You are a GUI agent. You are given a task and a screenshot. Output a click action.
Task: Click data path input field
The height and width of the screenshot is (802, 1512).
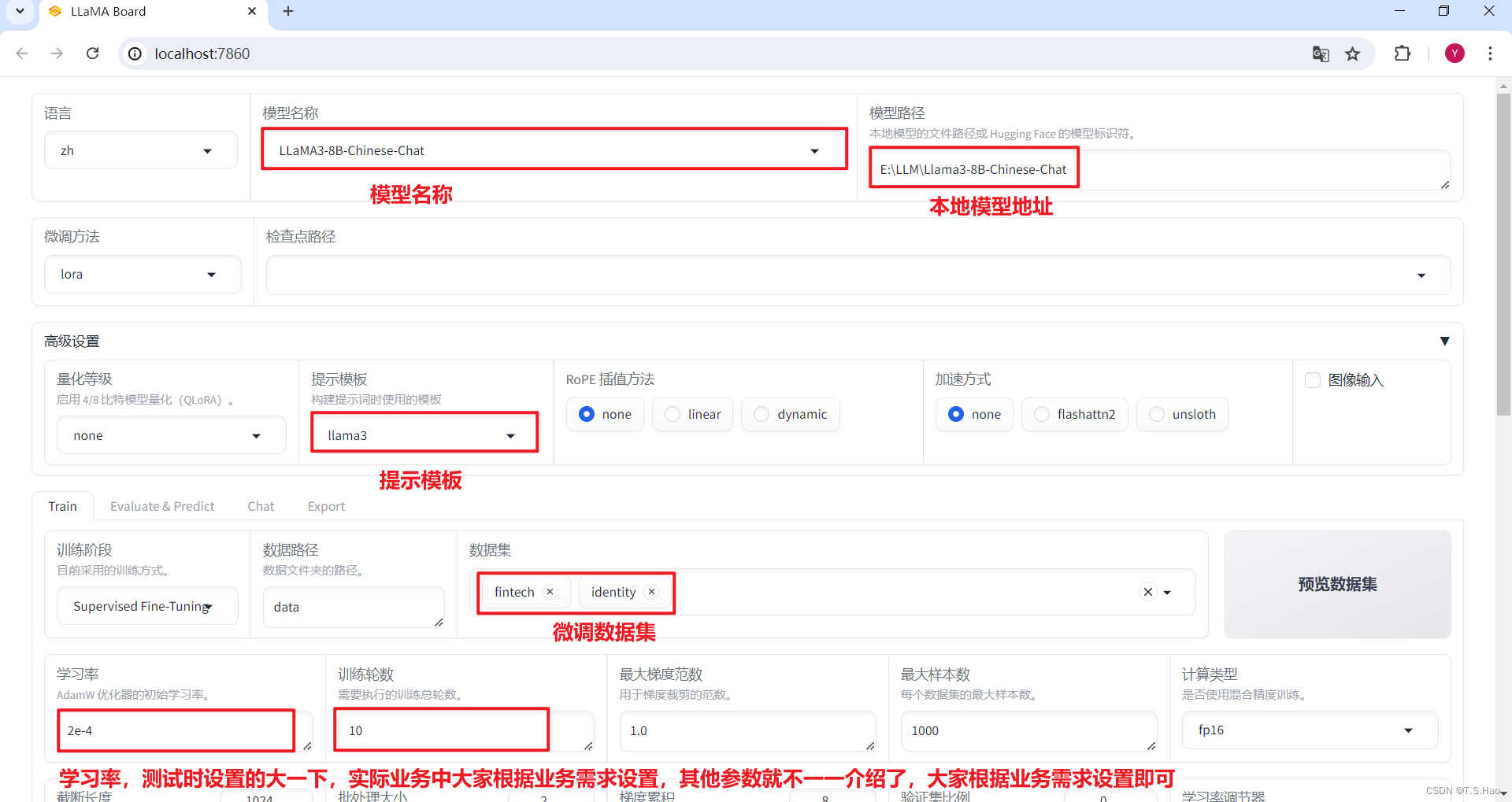(354, 607)
